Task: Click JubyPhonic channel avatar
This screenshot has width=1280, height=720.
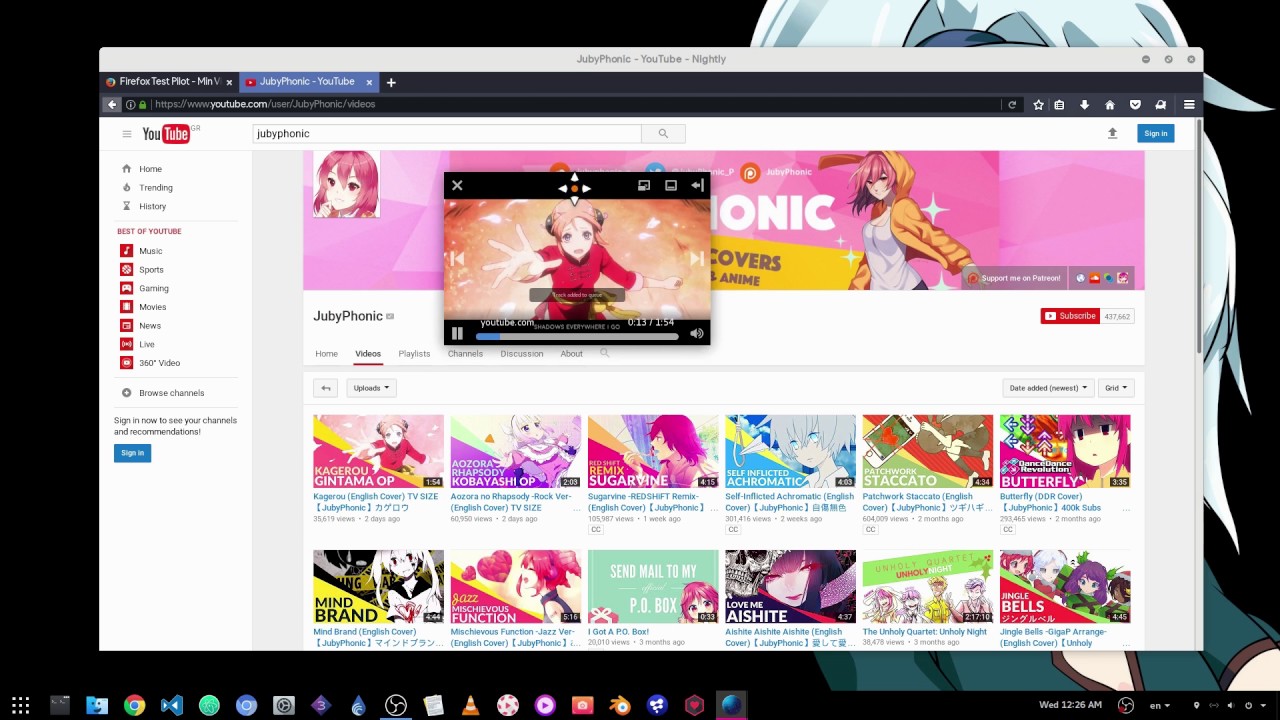Action: [346, 184]
